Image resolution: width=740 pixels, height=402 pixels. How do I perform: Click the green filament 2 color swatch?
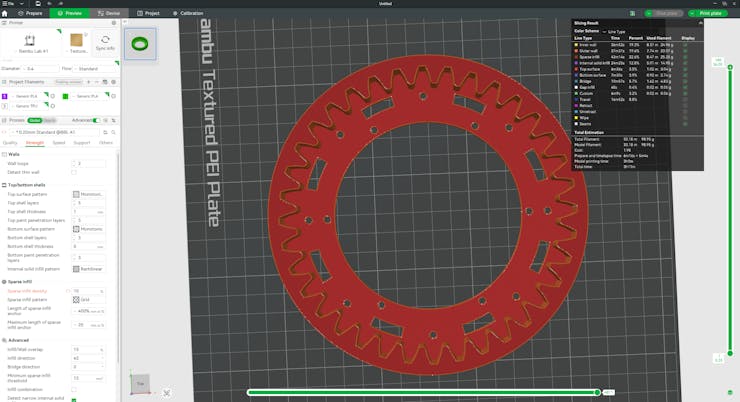(66, 96)
